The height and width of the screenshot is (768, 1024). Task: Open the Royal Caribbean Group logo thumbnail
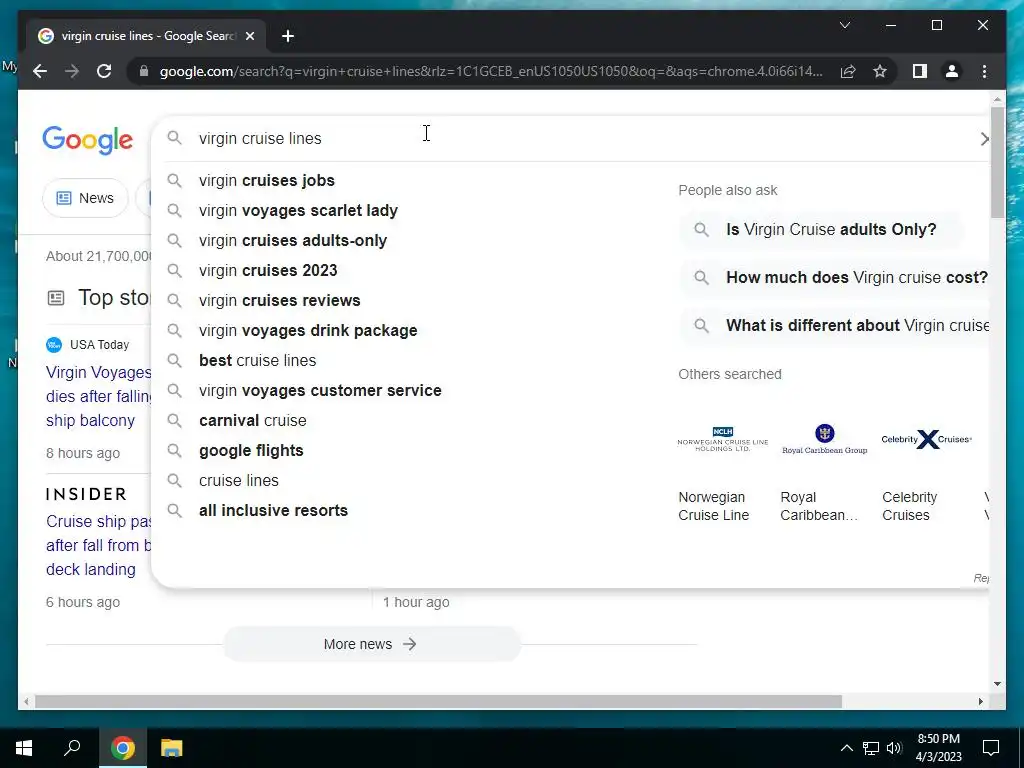tap(825, 440)
